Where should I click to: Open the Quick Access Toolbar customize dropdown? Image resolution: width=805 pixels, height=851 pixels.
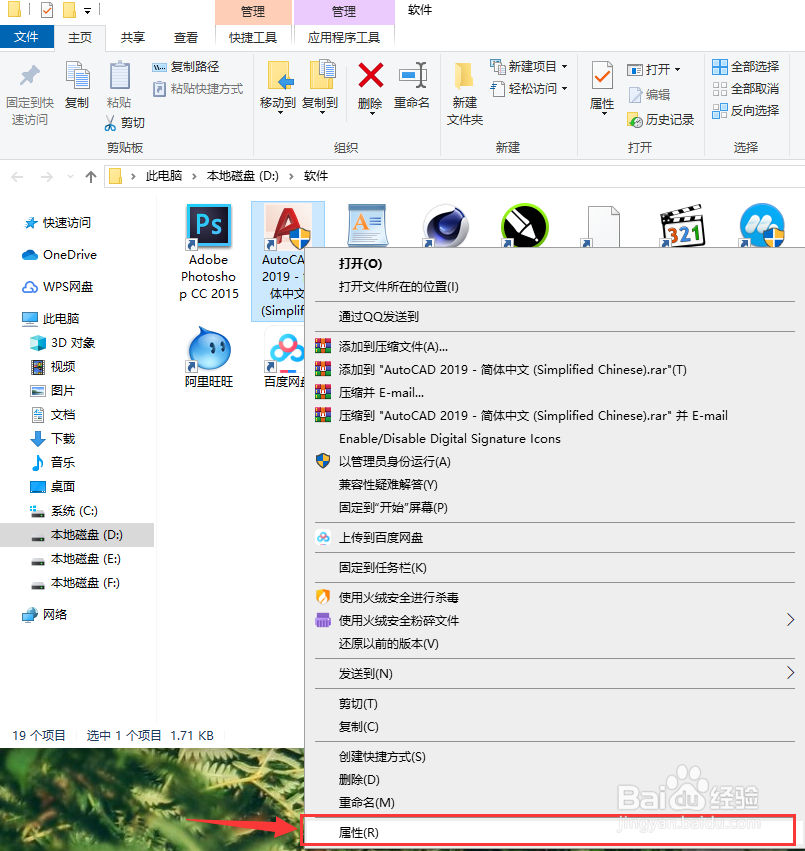click(x=87, y=11)
